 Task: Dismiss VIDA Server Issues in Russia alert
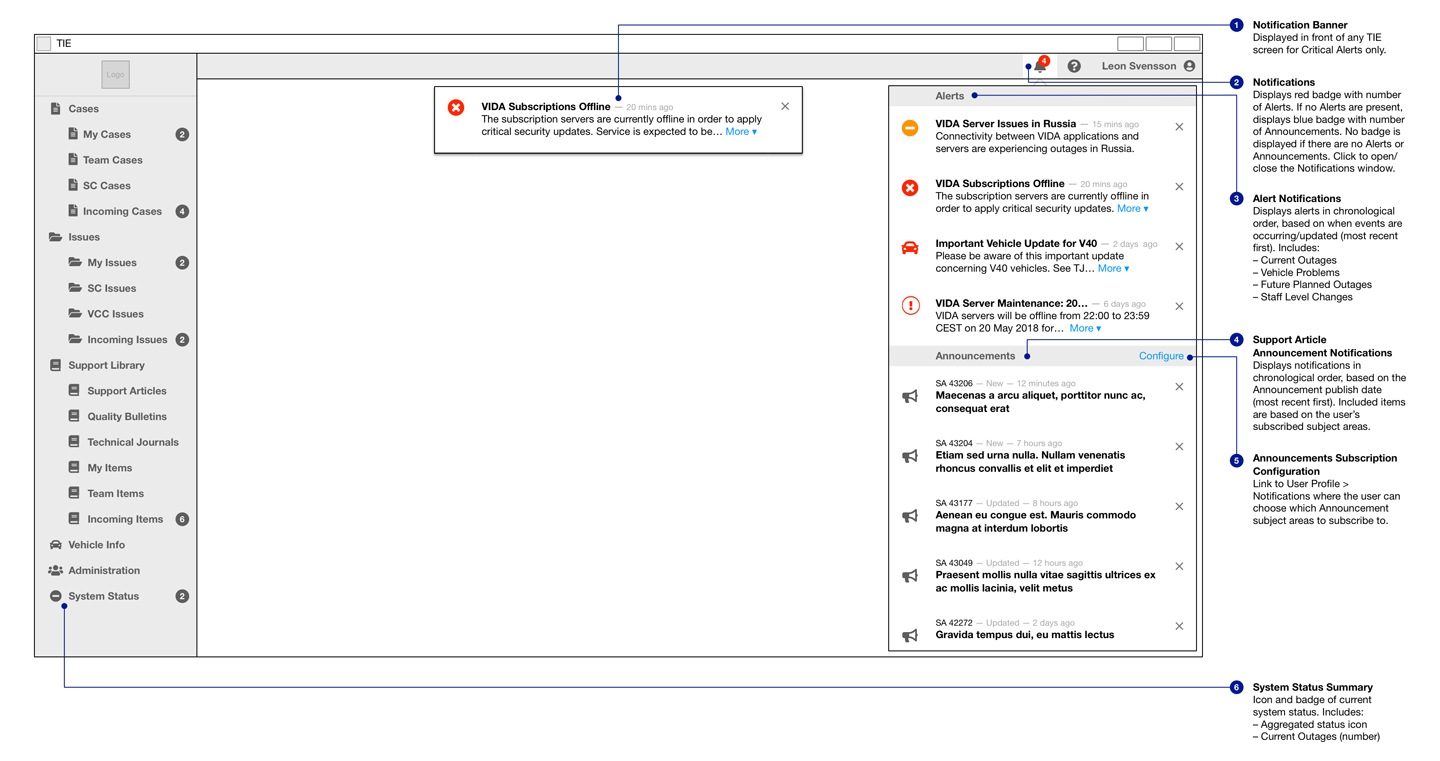1179,127
